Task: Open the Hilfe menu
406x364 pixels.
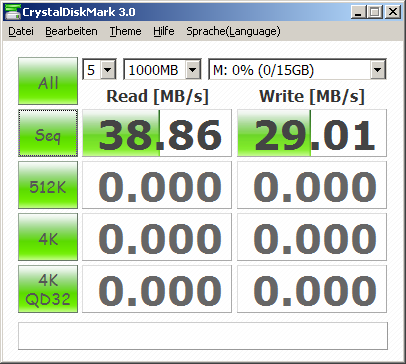Action: (x=164, y=31)
